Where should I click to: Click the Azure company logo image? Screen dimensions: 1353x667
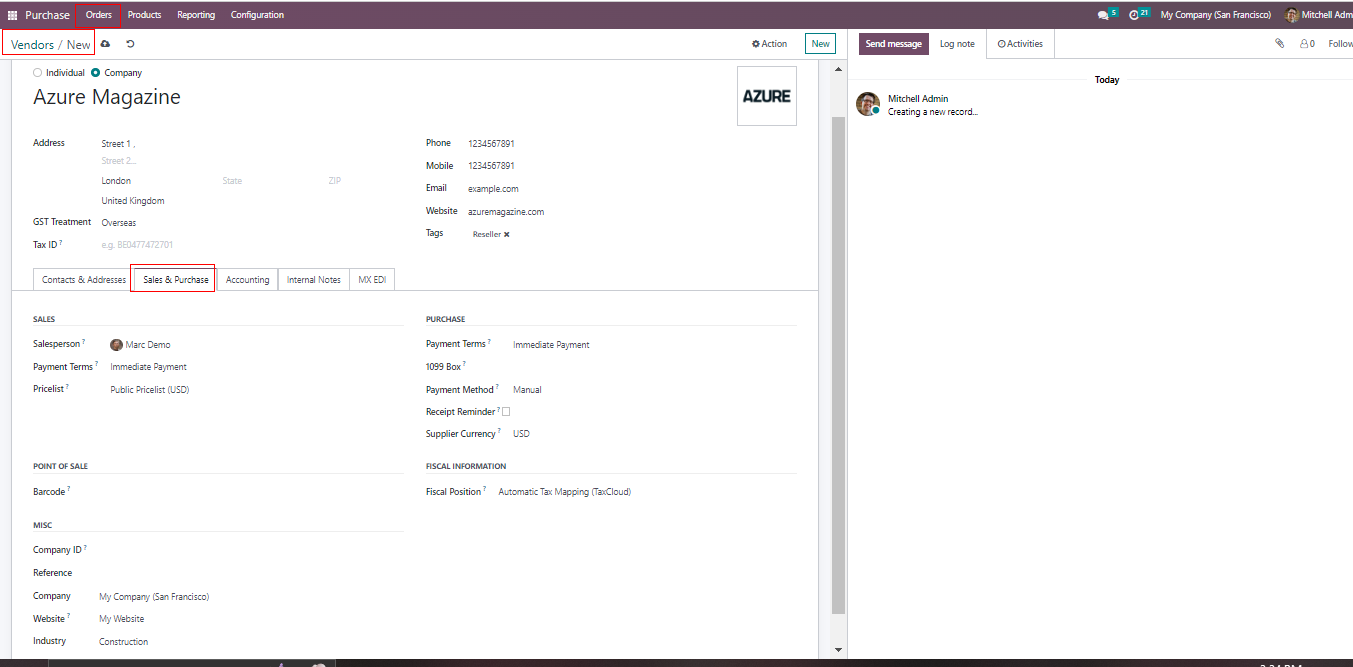pyautogui.click(x=766, y=96)
